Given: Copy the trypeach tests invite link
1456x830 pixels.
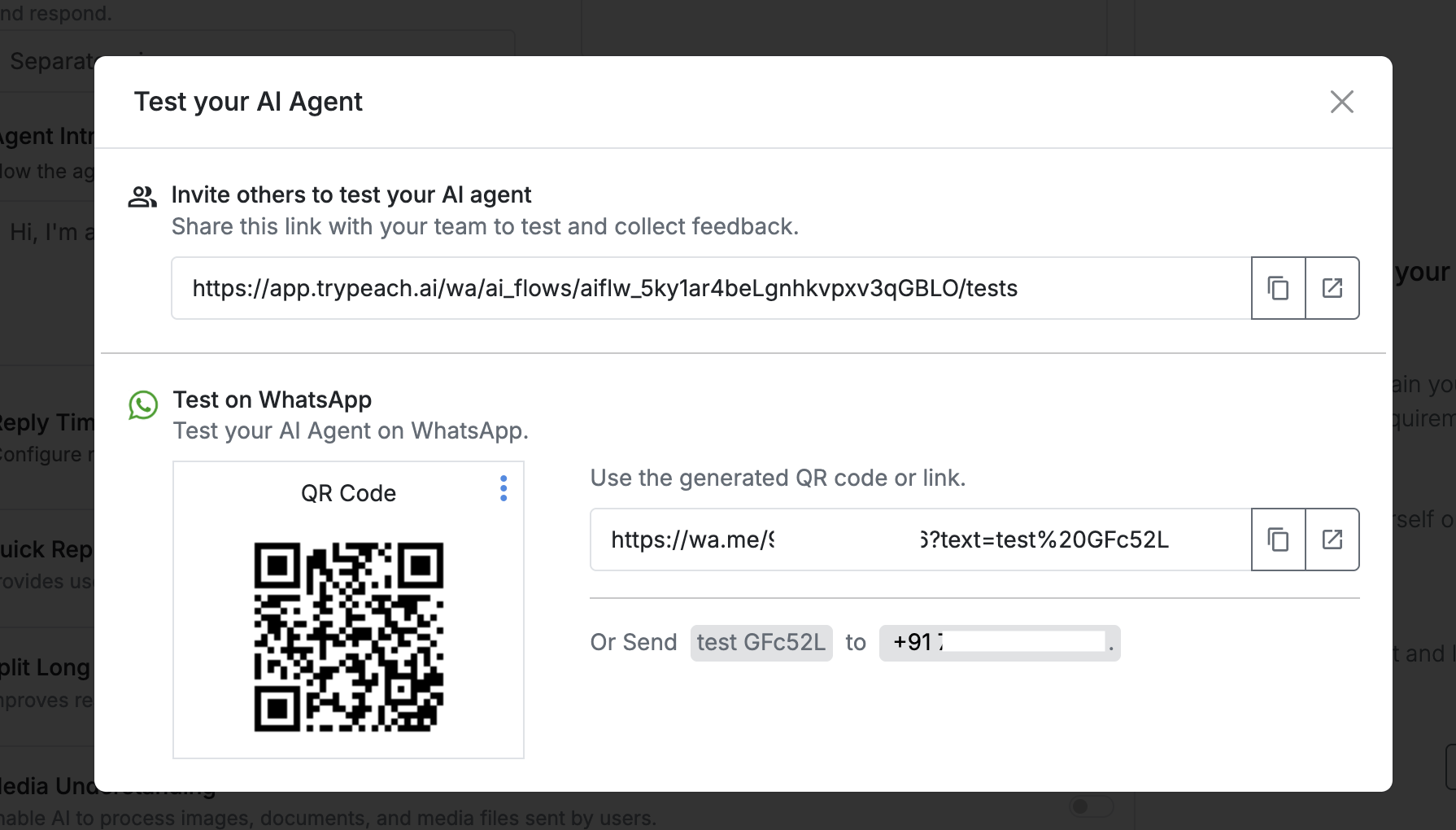Looking at the screenshot, I should (1278, 288).
